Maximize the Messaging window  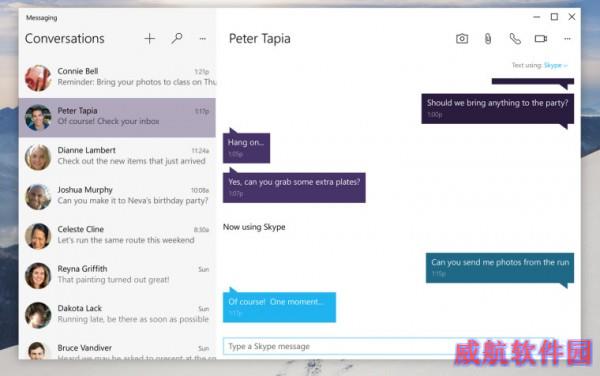pos(554,17)
